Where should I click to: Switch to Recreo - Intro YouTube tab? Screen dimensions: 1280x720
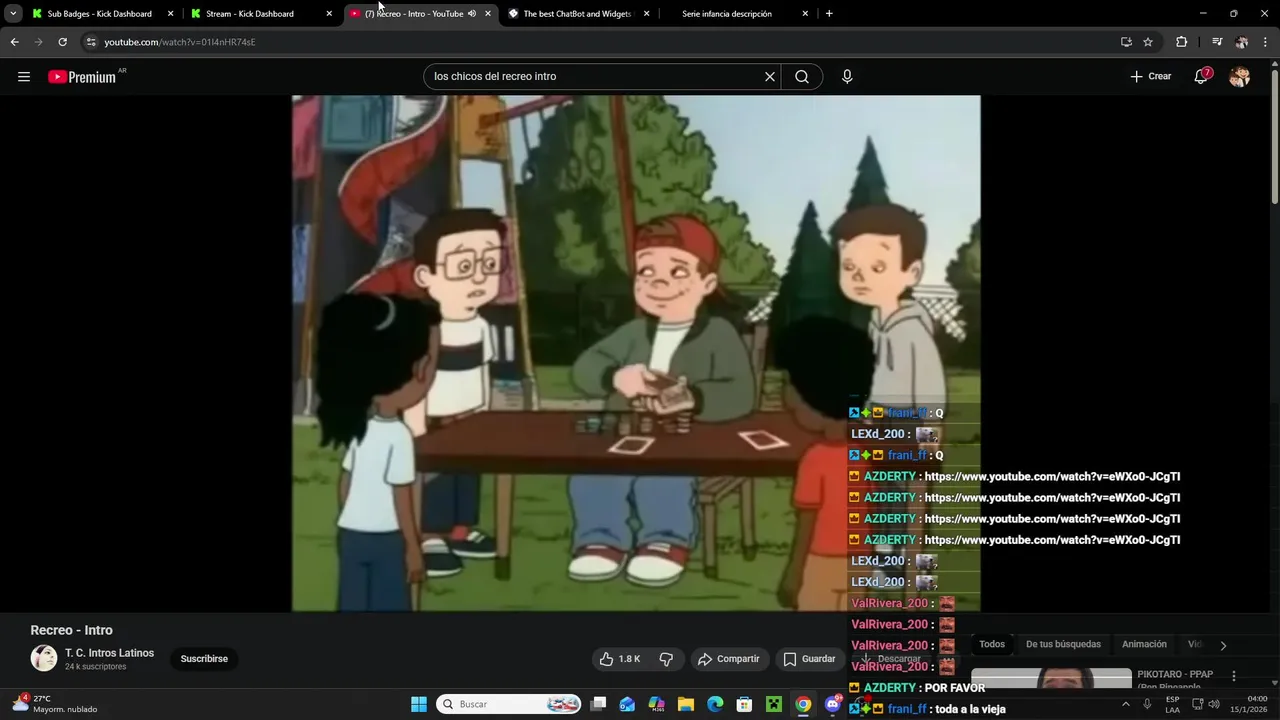tap(412, 14)
